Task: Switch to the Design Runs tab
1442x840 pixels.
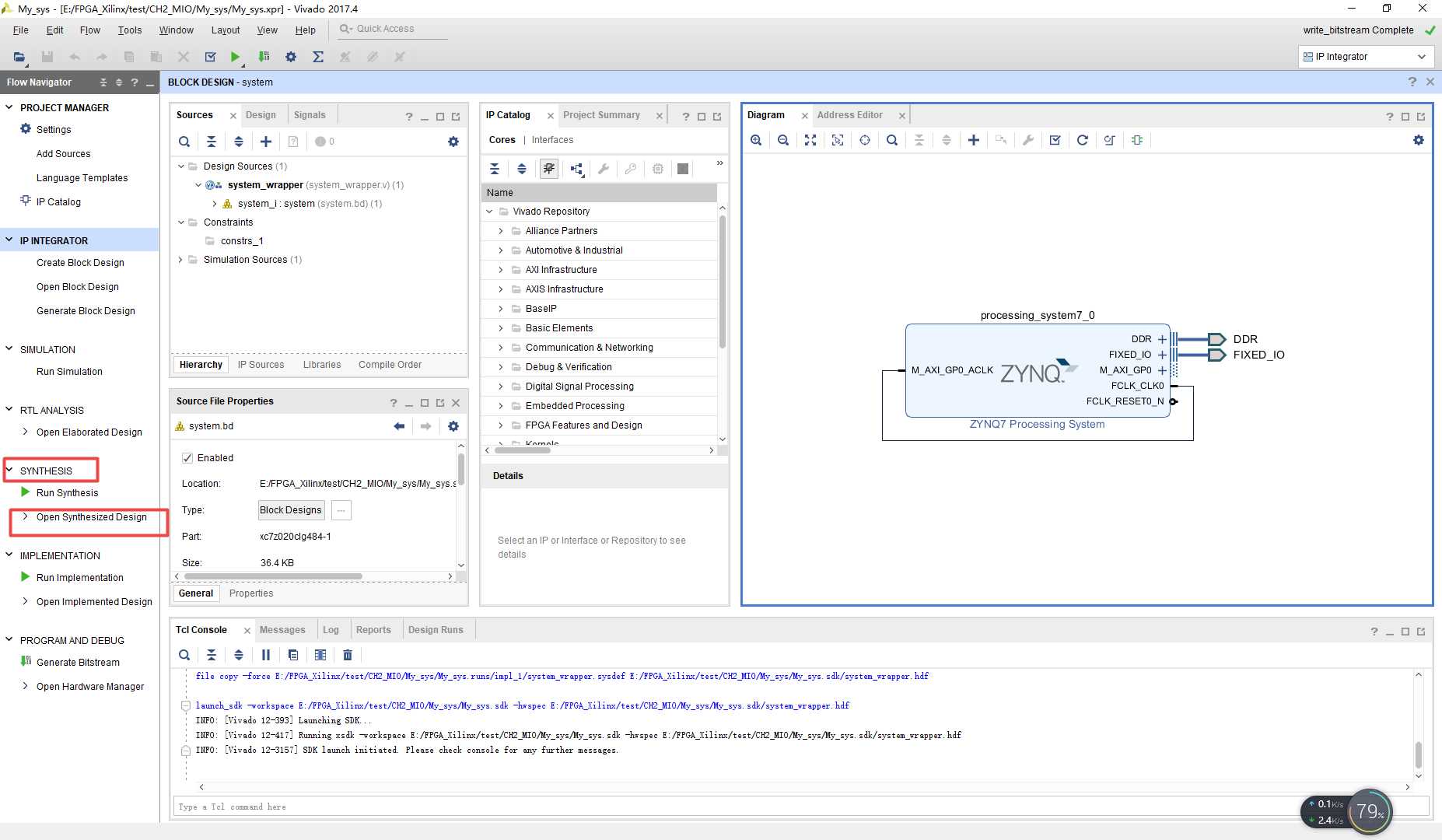Action: pyautogui.click(x=436, y=630)
